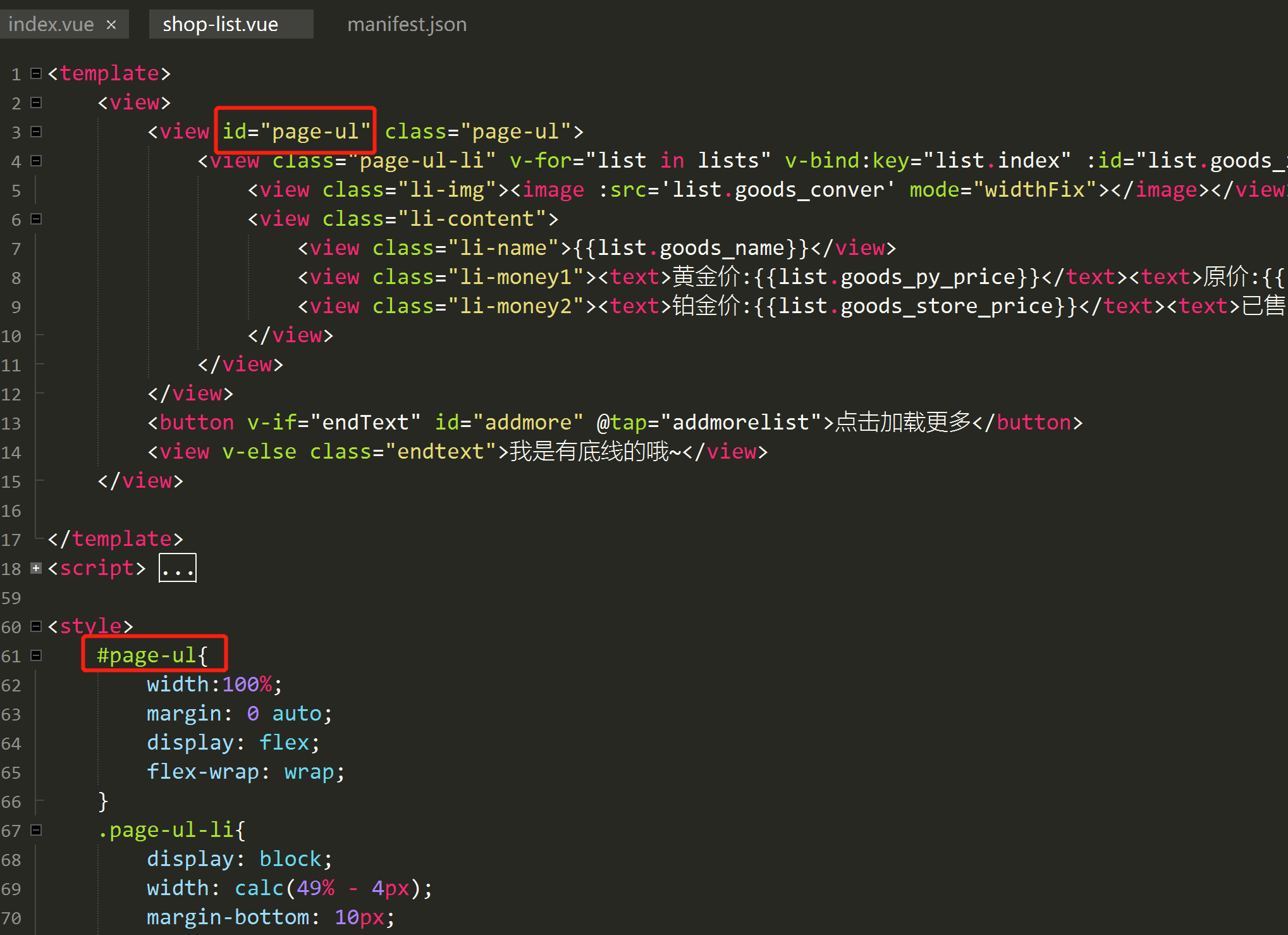Switch to the index.vue tab
Image resolution: width=1288 pixels, height=935 pixels.
click(51, 25)
